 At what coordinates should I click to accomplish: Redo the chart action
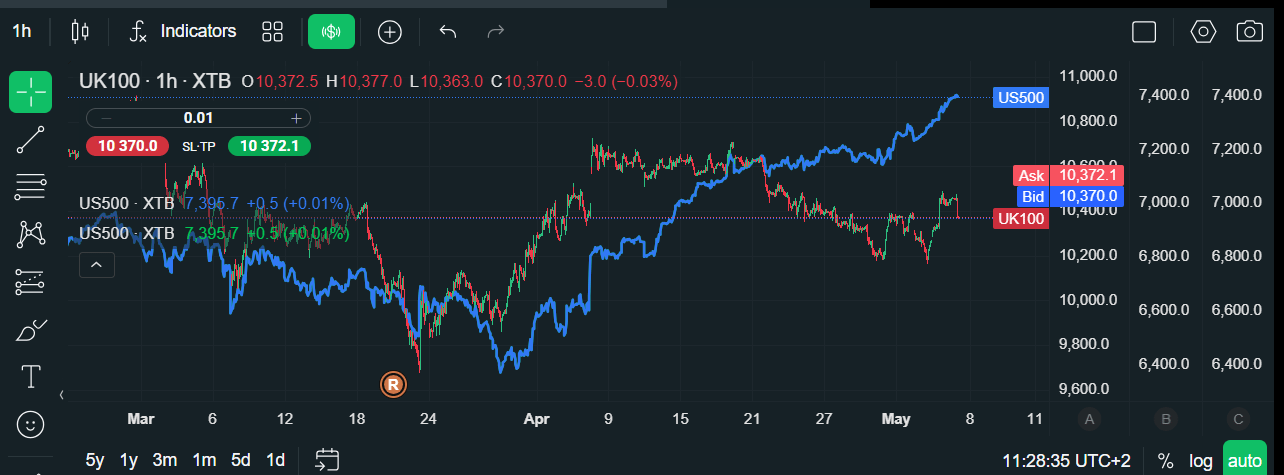pyautogui.click(x=495, y=31)
